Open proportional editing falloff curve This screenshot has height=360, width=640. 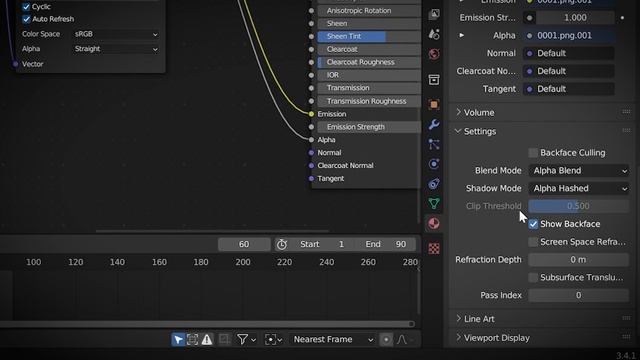[405, 339]
